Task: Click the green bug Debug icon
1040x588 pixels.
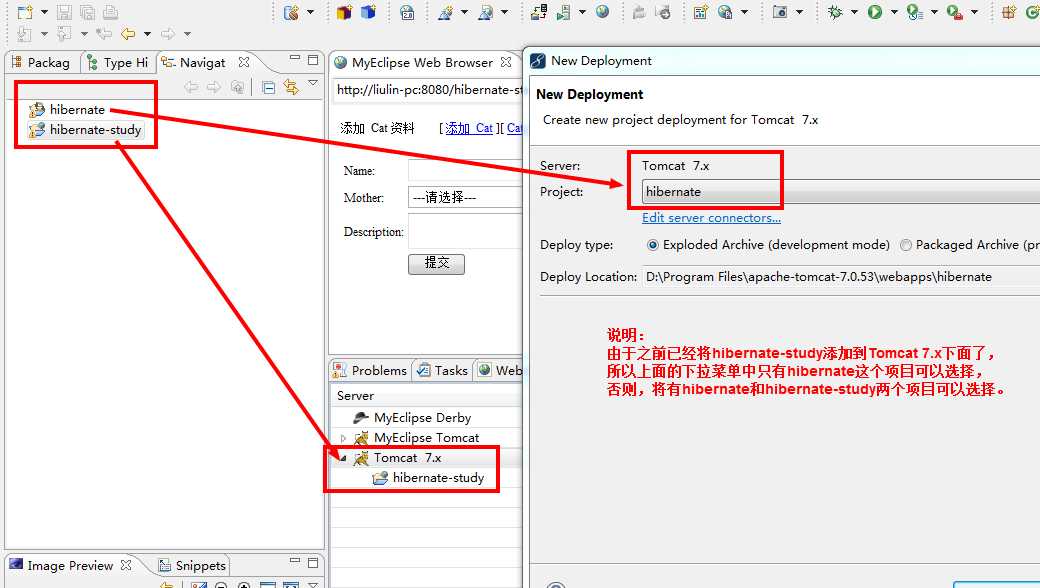Action: click(x=835, y=12)
